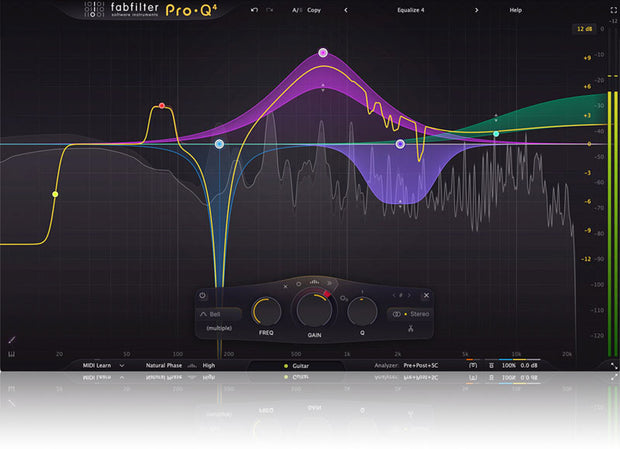
Task: Click the auto gain icon
Action: pos(491,366)
